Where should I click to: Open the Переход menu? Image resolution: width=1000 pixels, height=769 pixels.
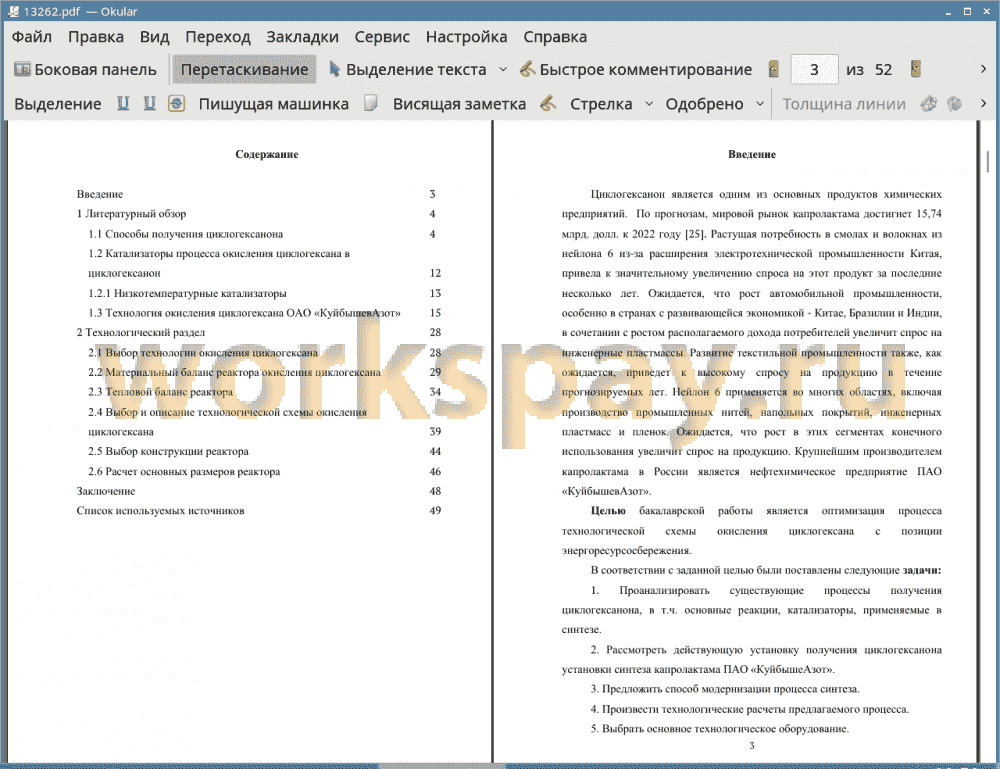217,37
